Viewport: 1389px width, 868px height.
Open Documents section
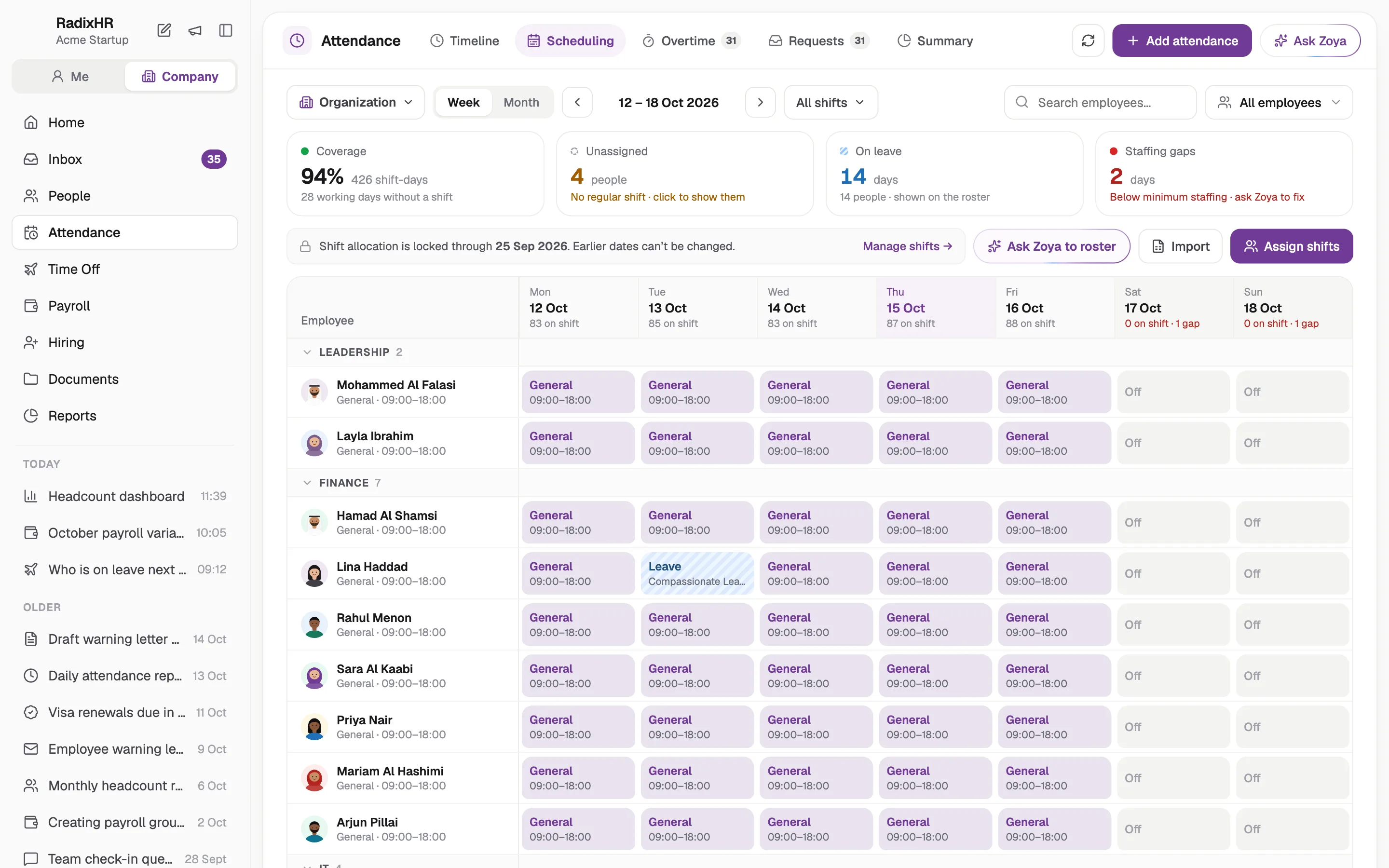point(124,380)
